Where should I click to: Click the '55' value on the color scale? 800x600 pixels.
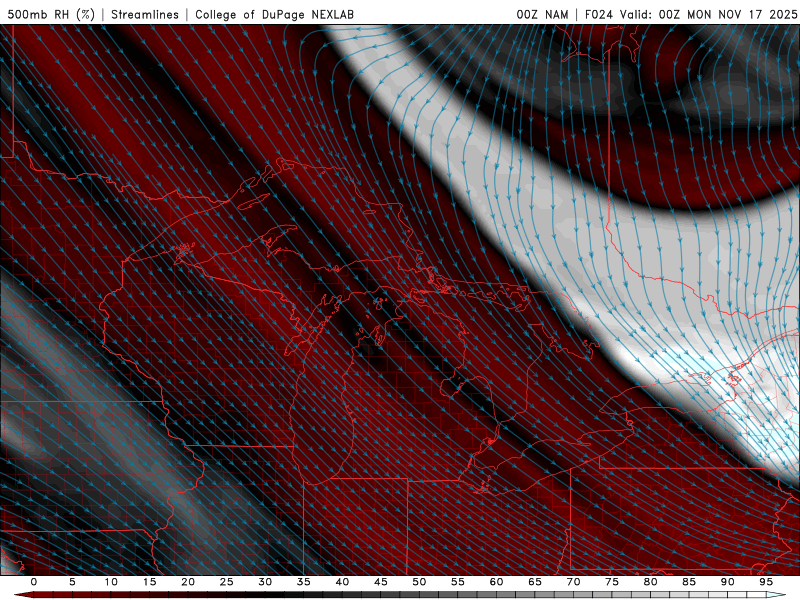[458, 582]
